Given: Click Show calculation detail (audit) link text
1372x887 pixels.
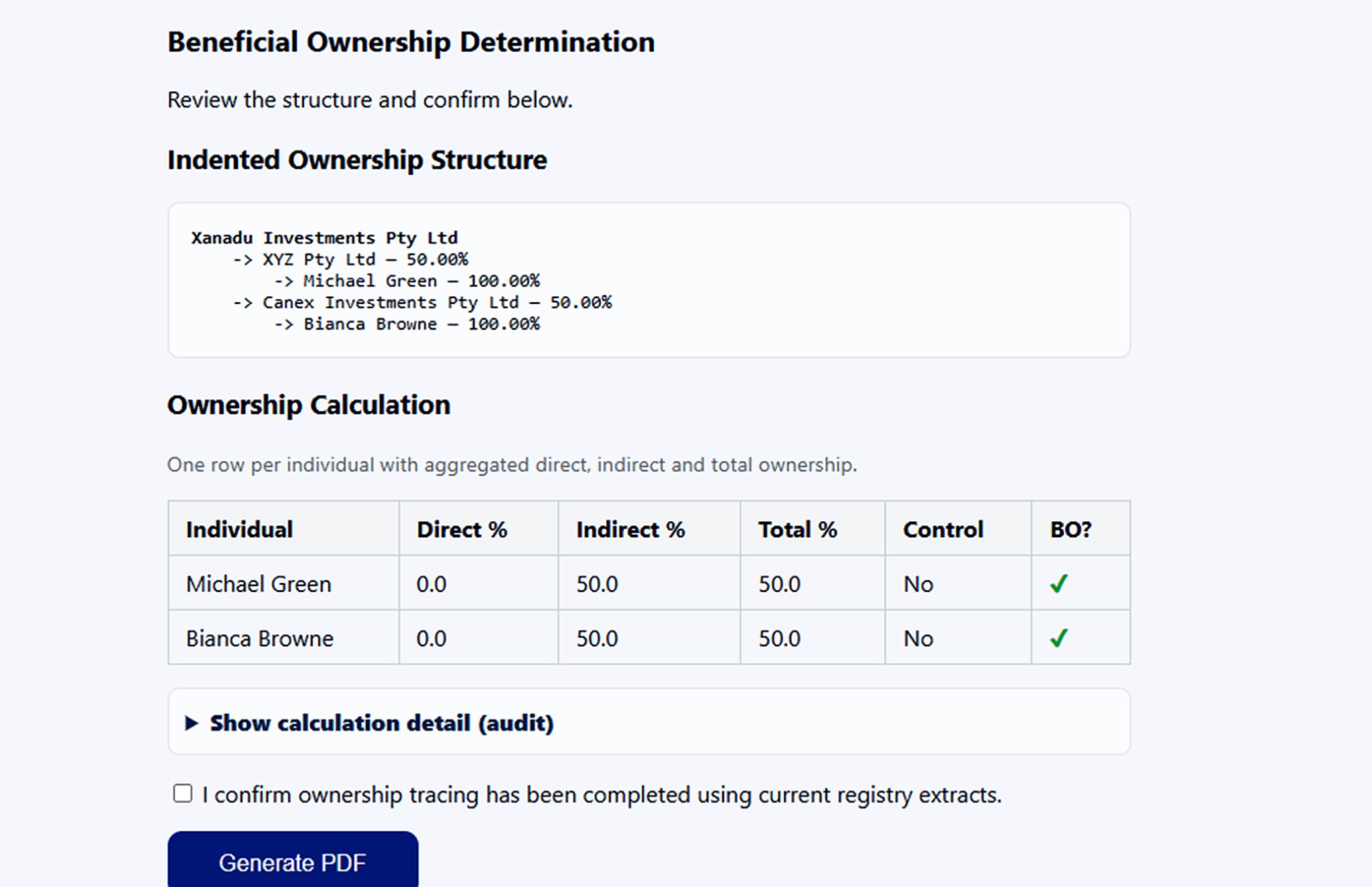Looking at the screenshot, I should [382, 723].
